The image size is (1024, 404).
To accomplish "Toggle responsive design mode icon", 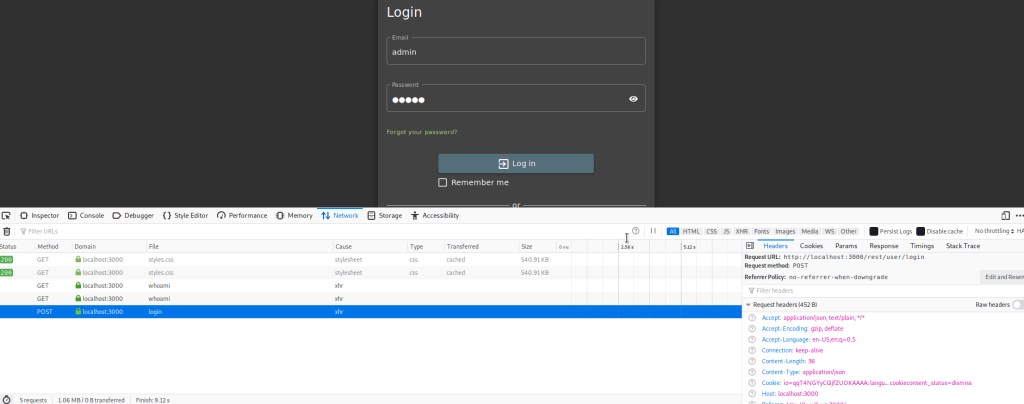I will tap(1004, 215).
